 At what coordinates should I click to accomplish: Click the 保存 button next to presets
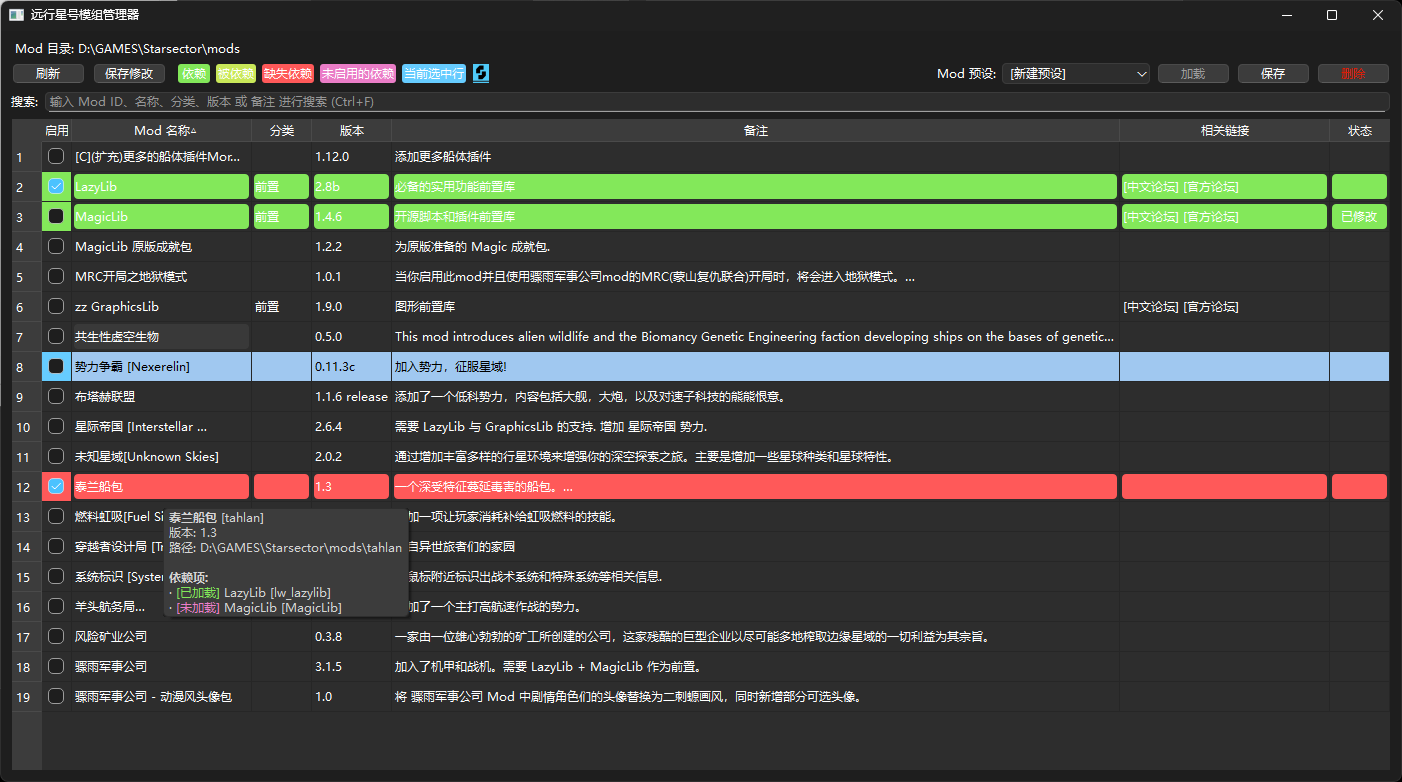(x=1272, y=73)
